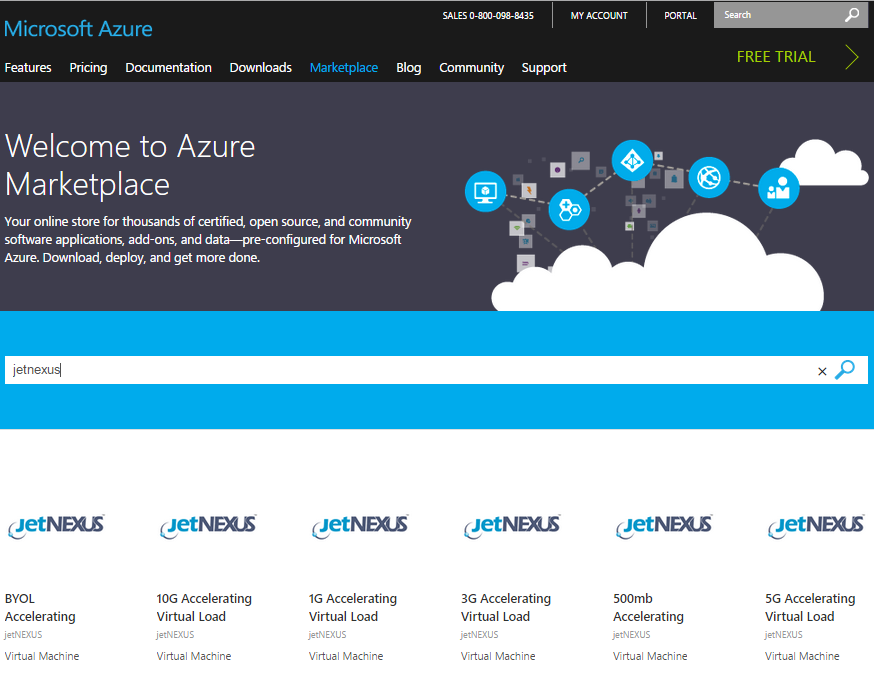Click jetNEXUS publisher under 1G item
Image resolution: width=874 pixels, height=694 pixels.
[328, 635]
